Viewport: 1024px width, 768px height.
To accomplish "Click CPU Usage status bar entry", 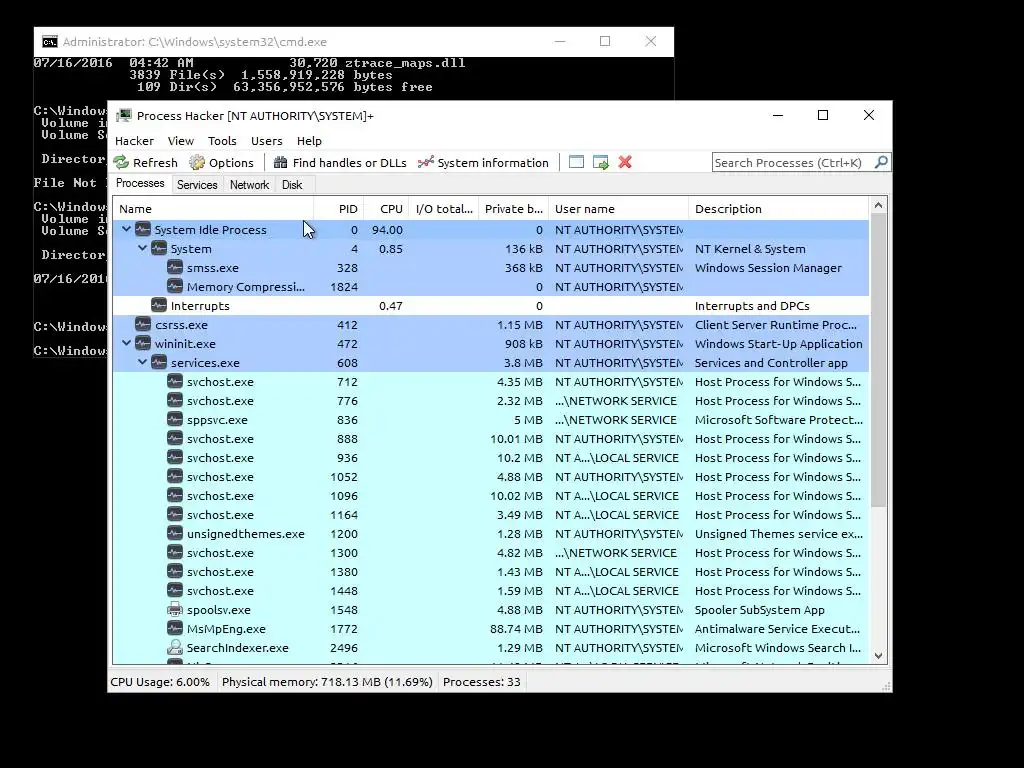I will (x=160, y=682).
